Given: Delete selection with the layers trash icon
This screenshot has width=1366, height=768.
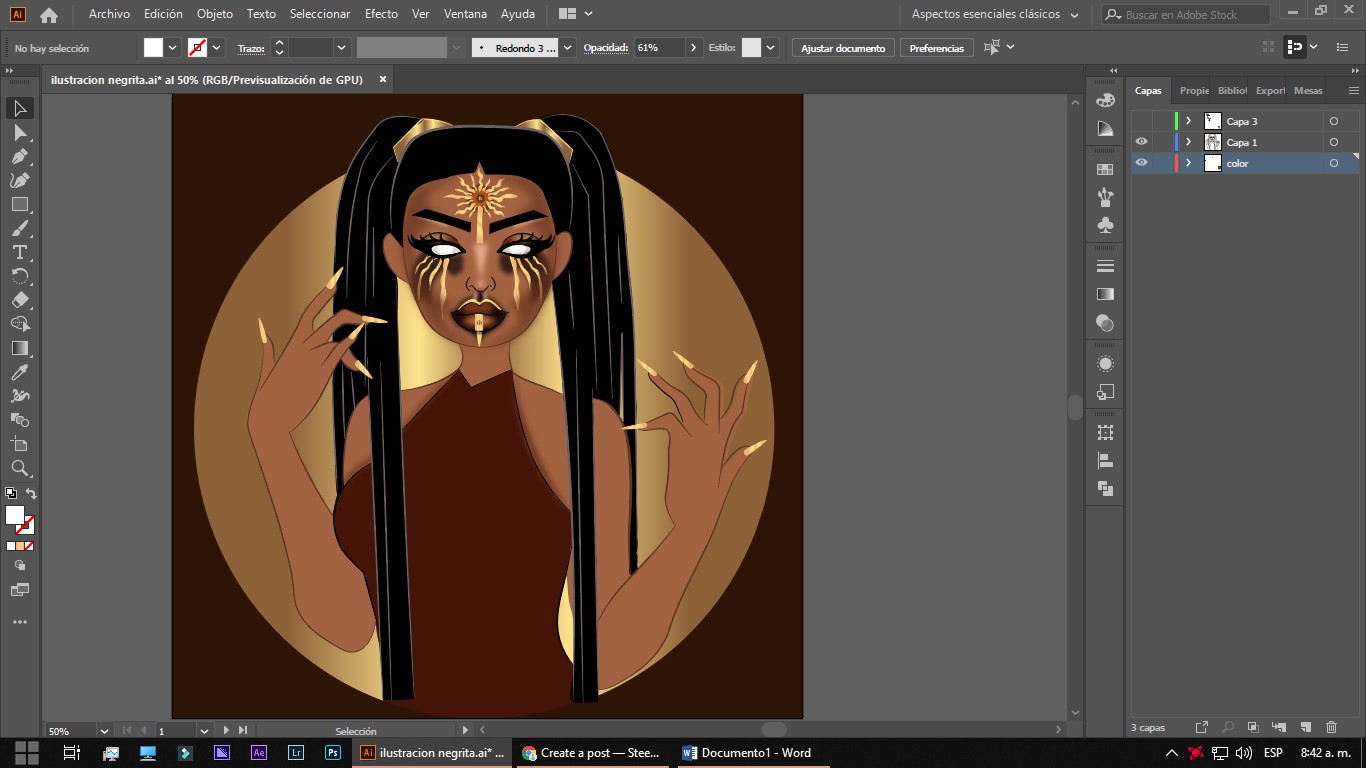Looking at the screenshot, I should pyautogui.click(x=1331, y=727).
